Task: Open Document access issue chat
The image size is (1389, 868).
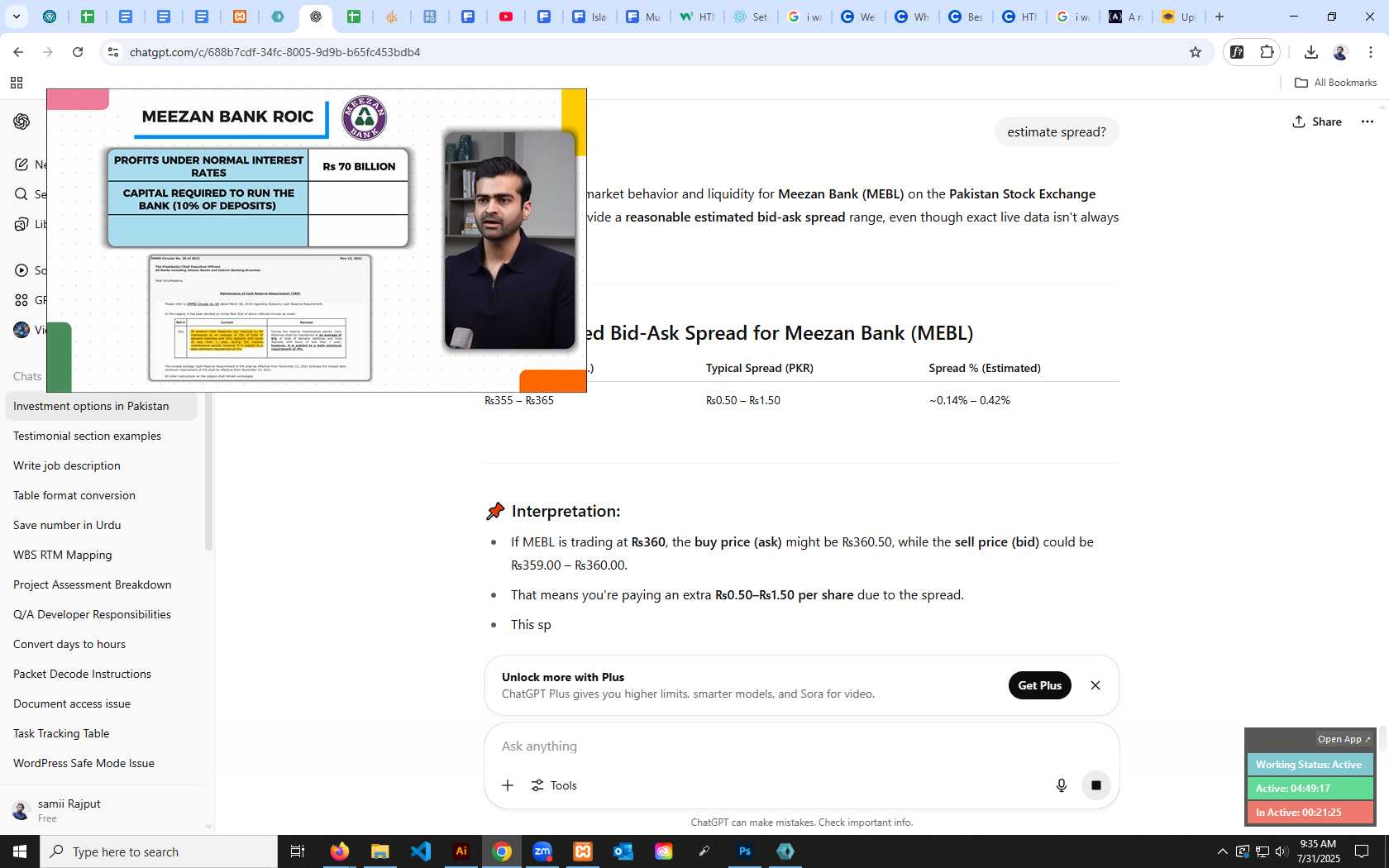Action: pyautogui.click(x=101, y=703)
